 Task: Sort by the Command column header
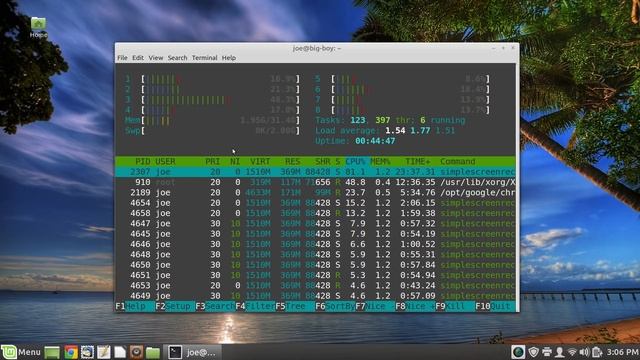(458, 162)
